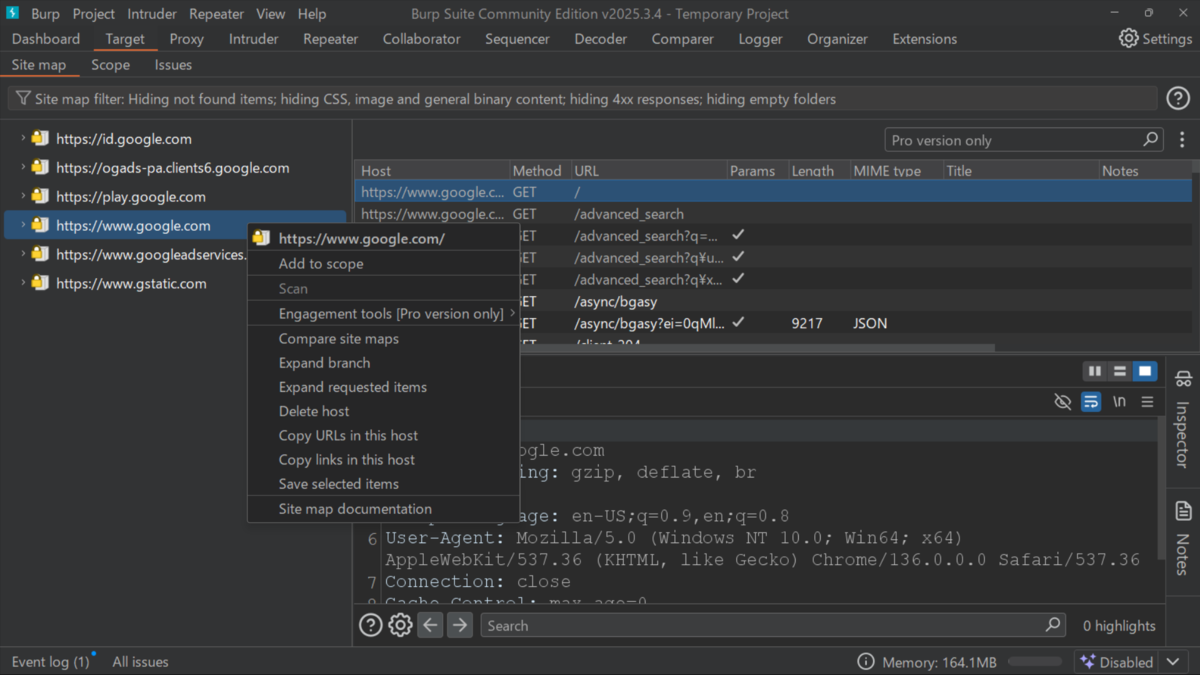This screenshot has width=1200, height=675.
Task: Click the memory usage progress bar
Action: pyautogui.click(x=1034, y=662)
